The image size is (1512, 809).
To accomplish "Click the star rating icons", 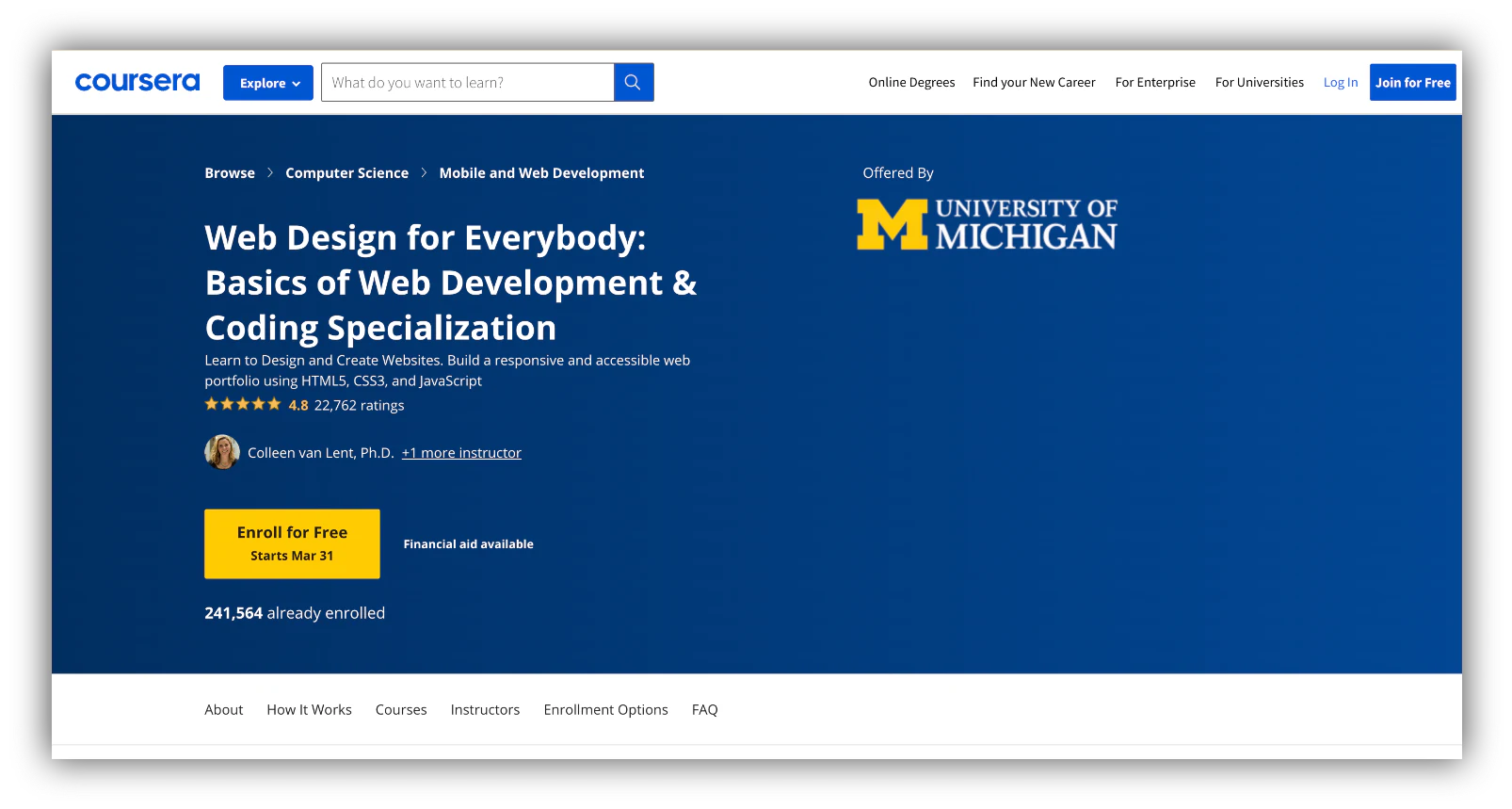I will click(243, 405).
